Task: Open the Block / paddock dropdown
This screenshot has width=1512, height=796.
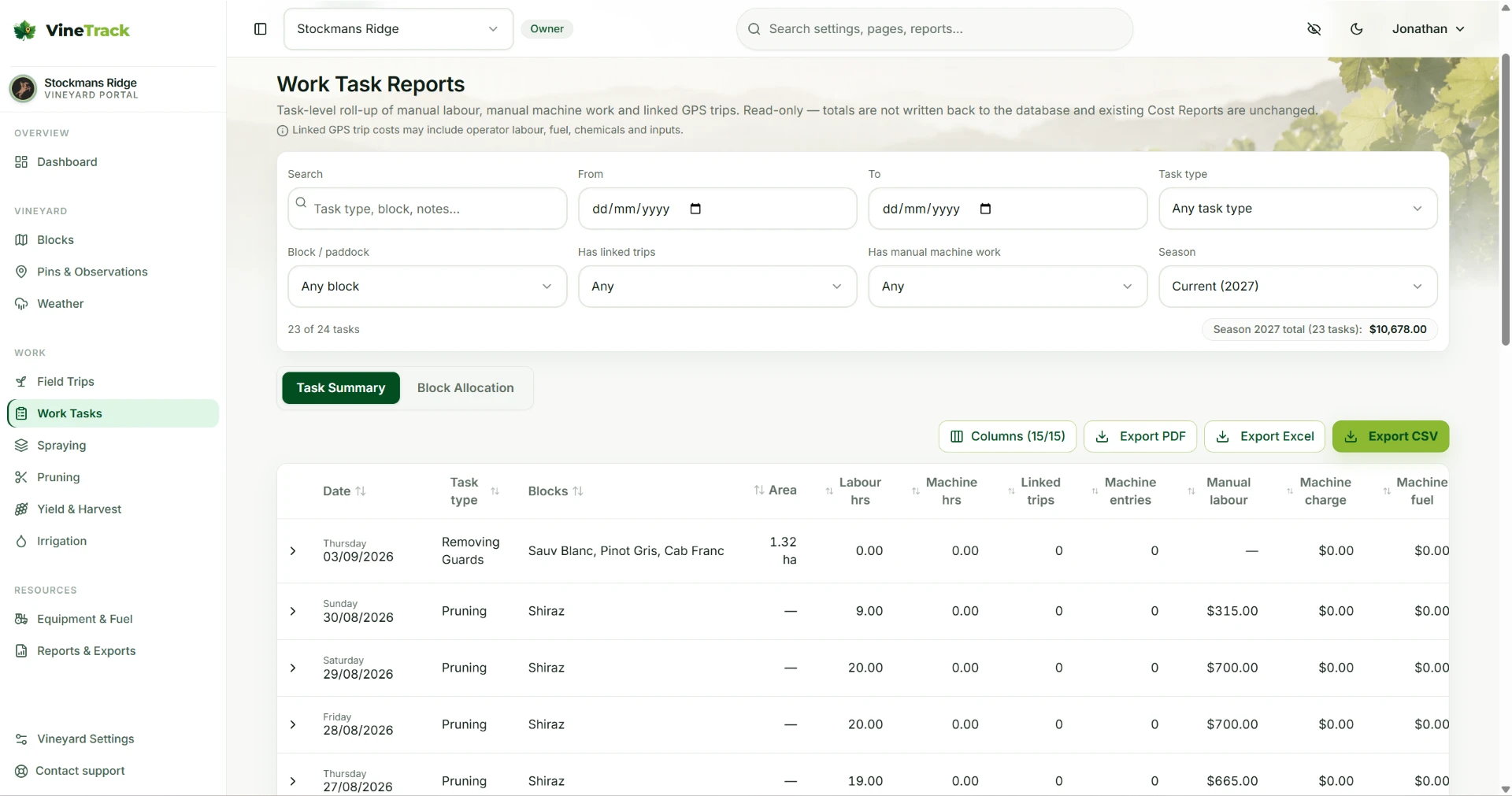Action: pos(427,287)
